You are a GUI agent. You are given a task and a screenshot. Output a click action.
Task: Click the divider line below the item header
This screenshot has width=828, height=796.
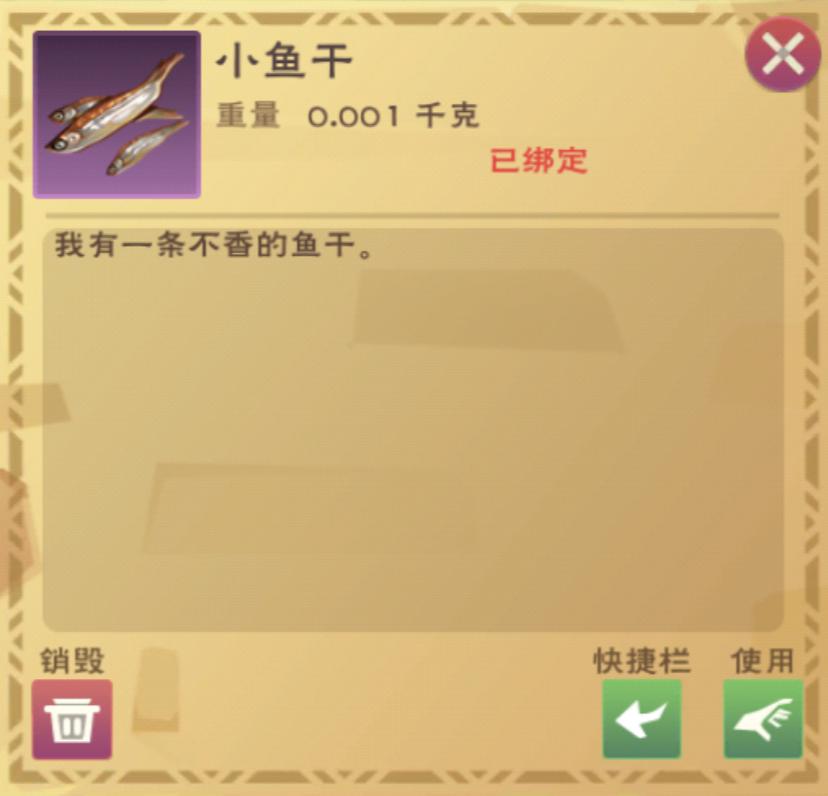click(413, 216)
